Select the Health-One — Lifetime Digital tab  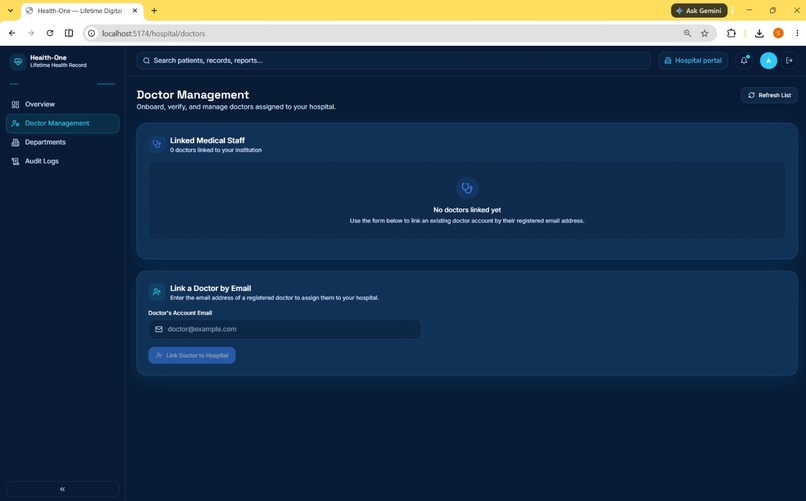[x=82, y=11]
